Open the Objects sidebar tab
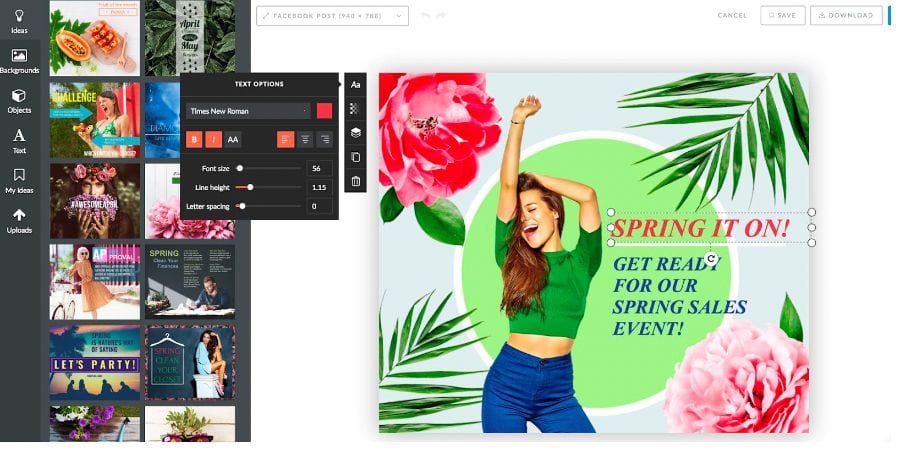Viewport: 911px width, 461px height. click(x=19, y=101)
